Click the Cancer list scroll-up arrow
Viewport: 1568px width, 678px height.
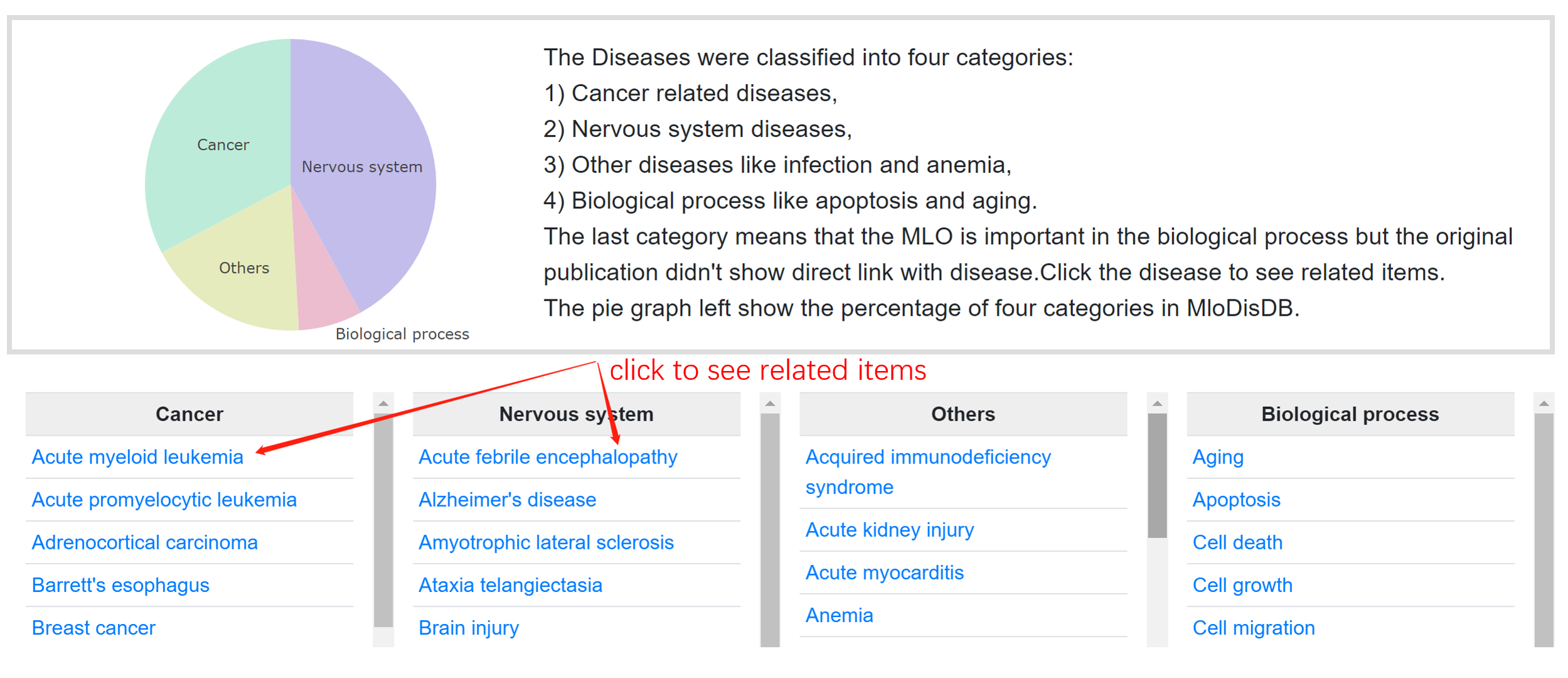pyautogui.click(x=383, y=403)
